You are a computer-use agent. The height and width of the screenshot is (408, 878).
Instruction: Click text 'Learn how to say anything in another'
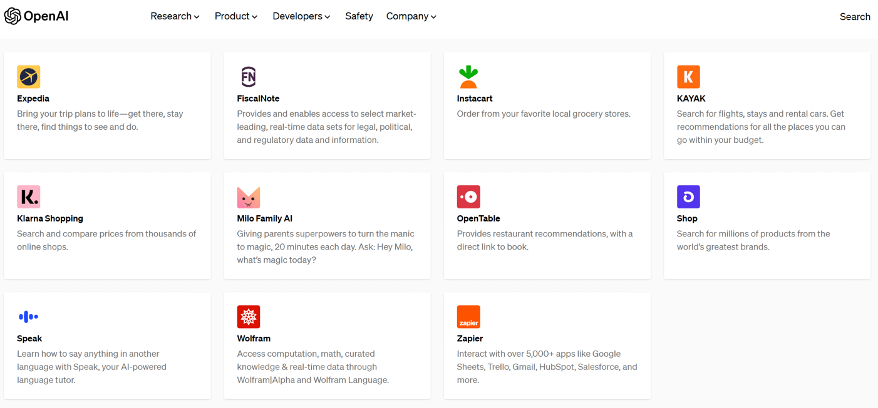pos(88,354)
